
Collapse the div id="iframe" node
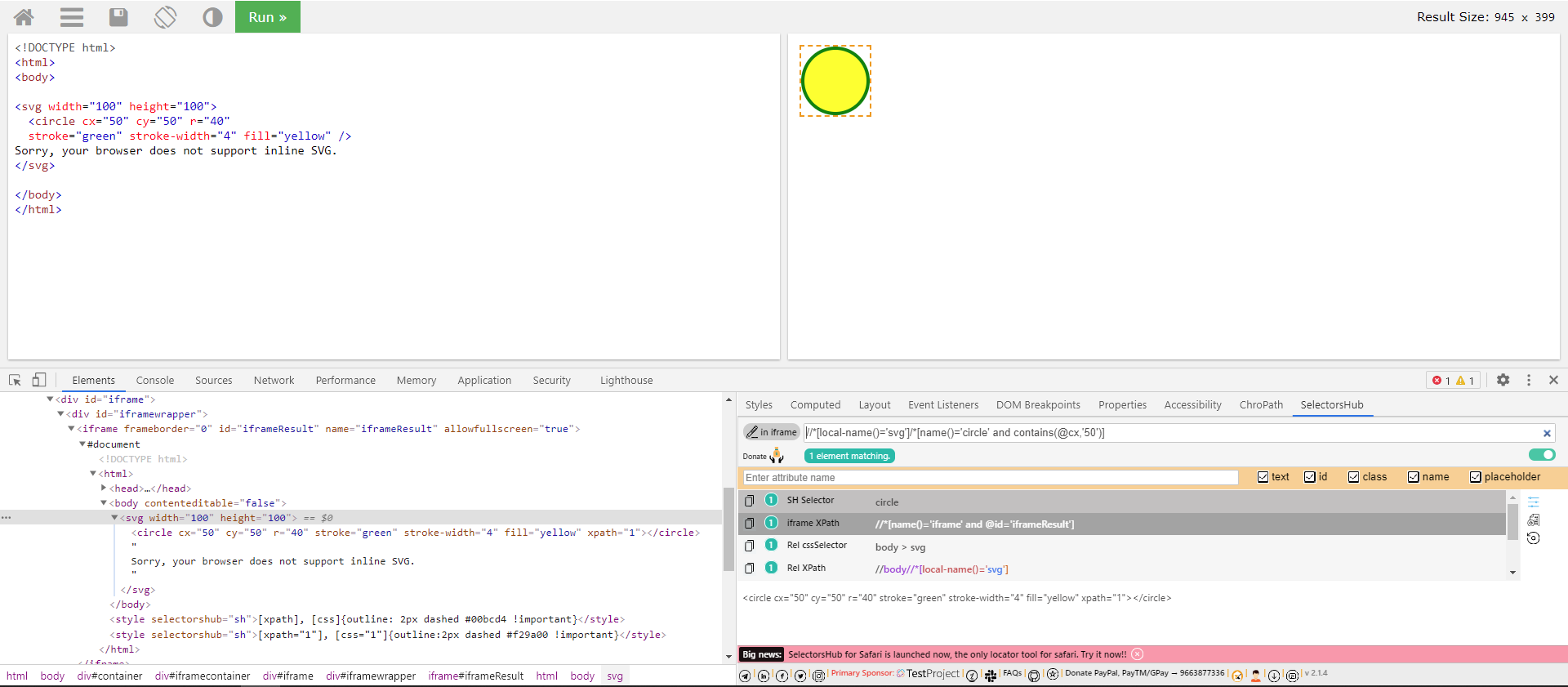click(50, 399)
